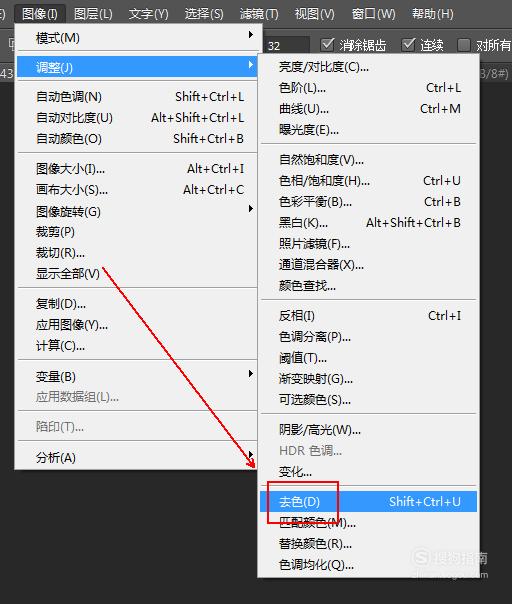Enable the 对所有 checkbox
The width and height of the screenshot is (512, 604).
coord(464,45)
